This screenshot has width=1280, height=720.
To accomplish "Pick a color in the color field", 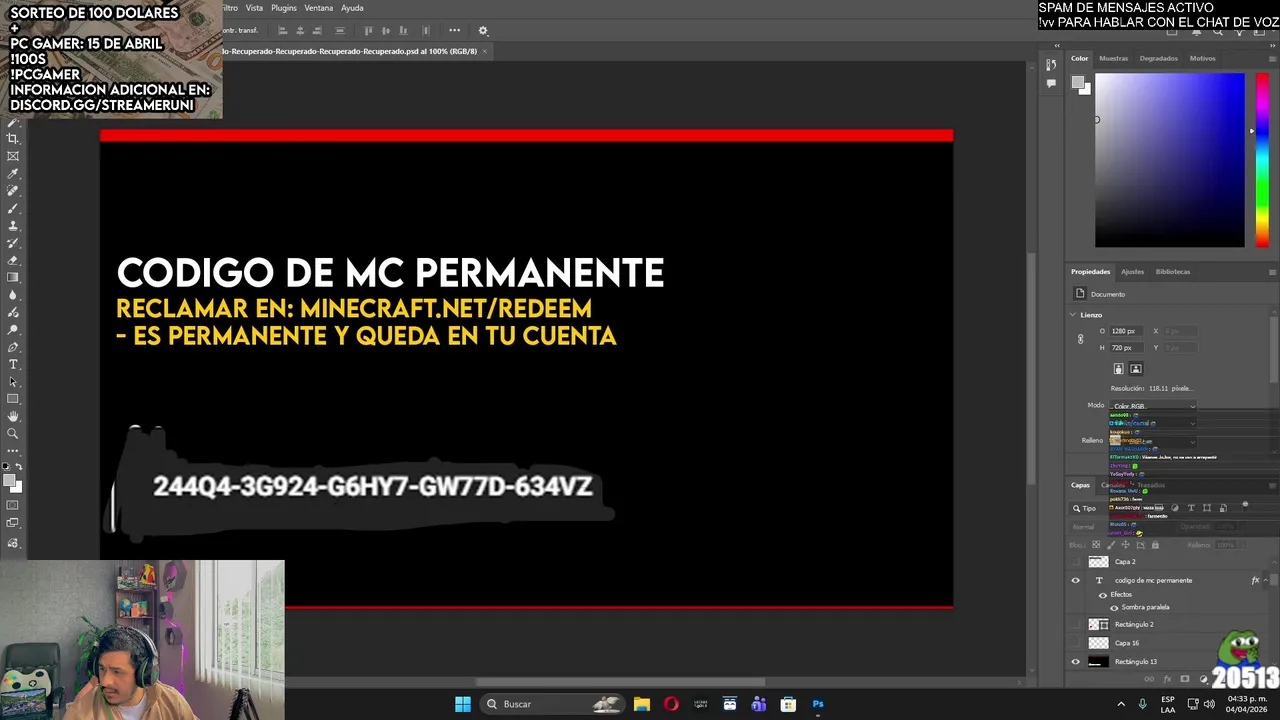I will point(1169,160).
